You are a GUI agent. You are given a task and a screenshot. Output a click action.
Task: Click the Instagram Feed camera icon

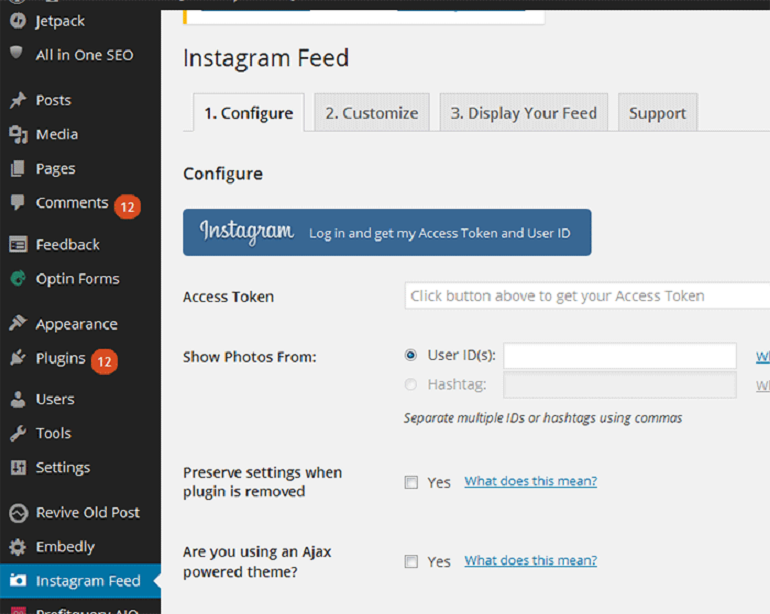click(x=18, y=580)
